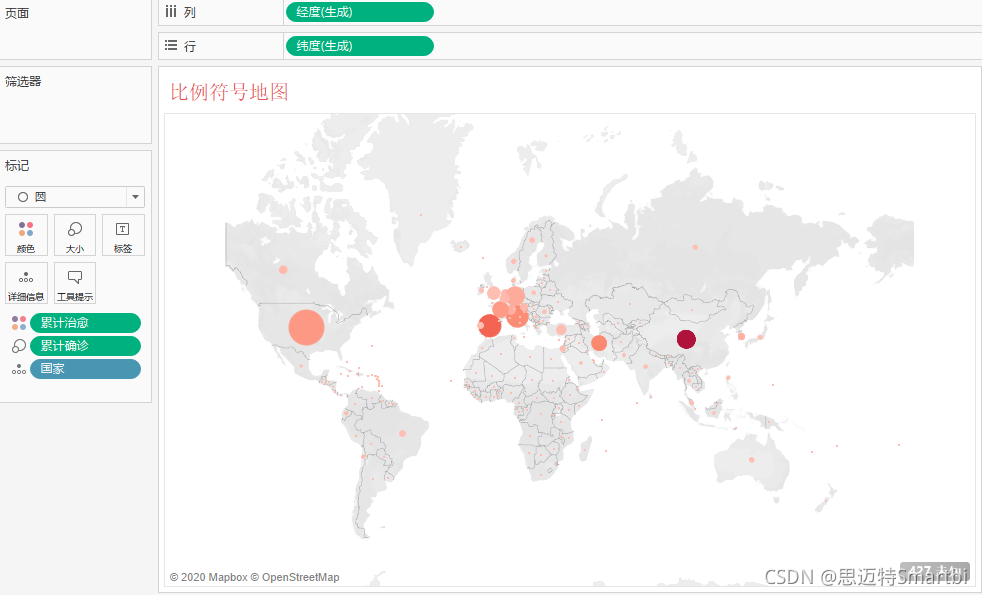The image size is (982, 595).
Task: Click the 比例符号地图 sheet title
Action: (229, 92)
